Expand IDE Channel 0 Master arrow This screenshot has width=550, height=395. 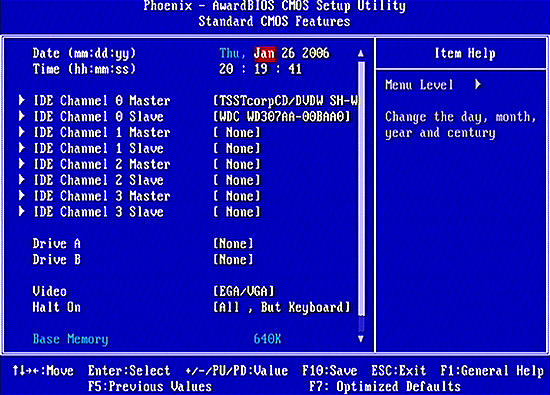(22, 100)
